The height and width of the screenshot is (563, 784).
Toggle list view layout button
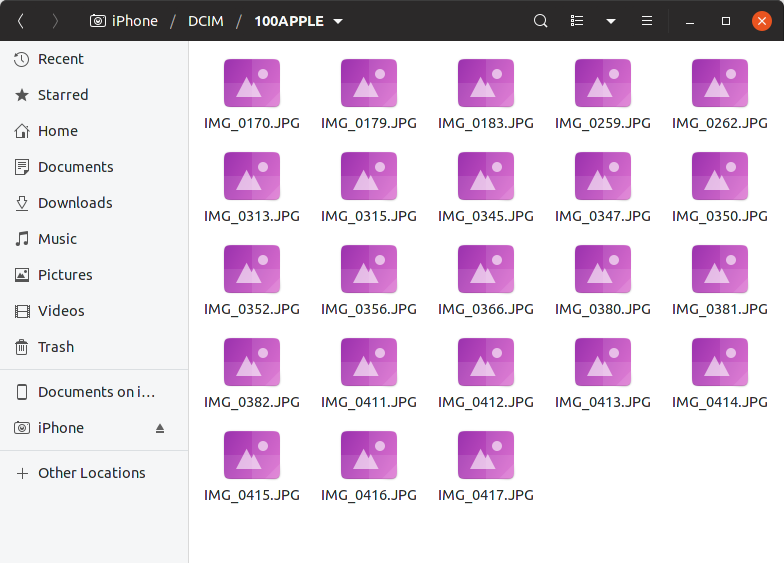[576, 21]
